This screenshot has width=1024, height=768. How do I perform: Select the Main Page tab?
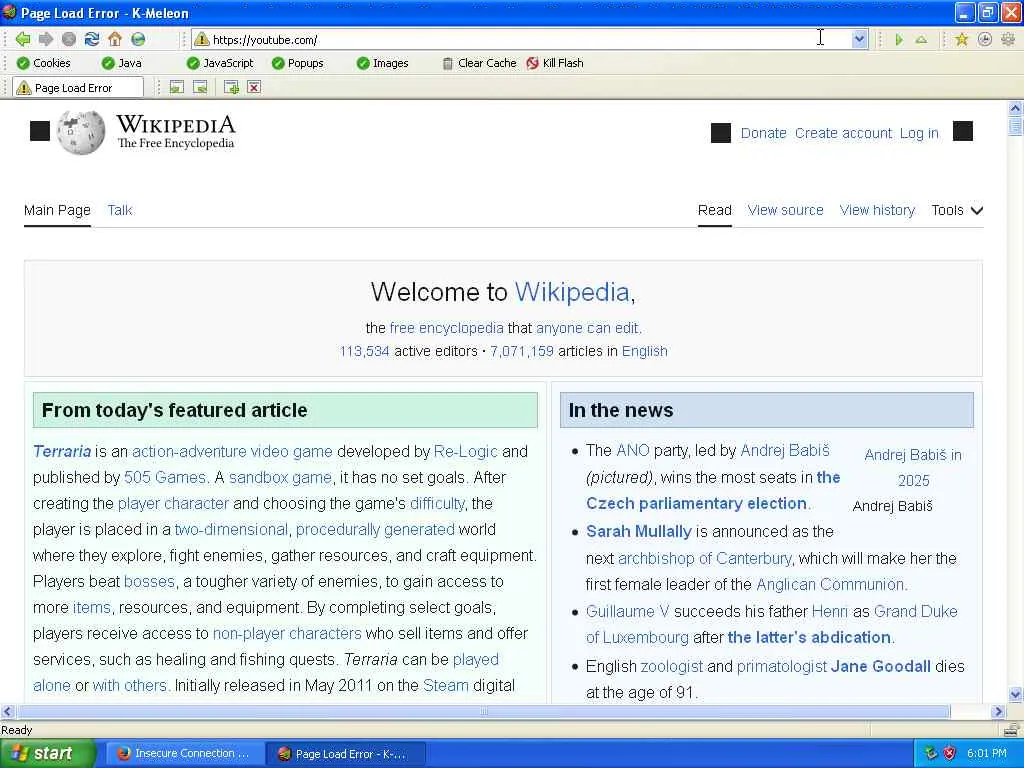click(57, 210)
